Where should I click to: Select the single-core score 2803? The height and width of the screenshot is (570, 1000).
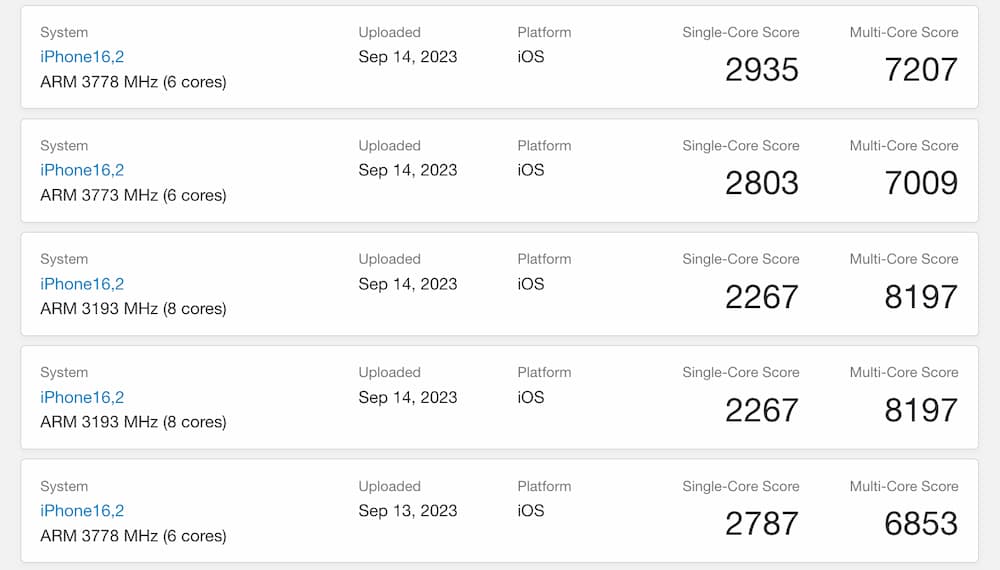click(x=761, y=183)
